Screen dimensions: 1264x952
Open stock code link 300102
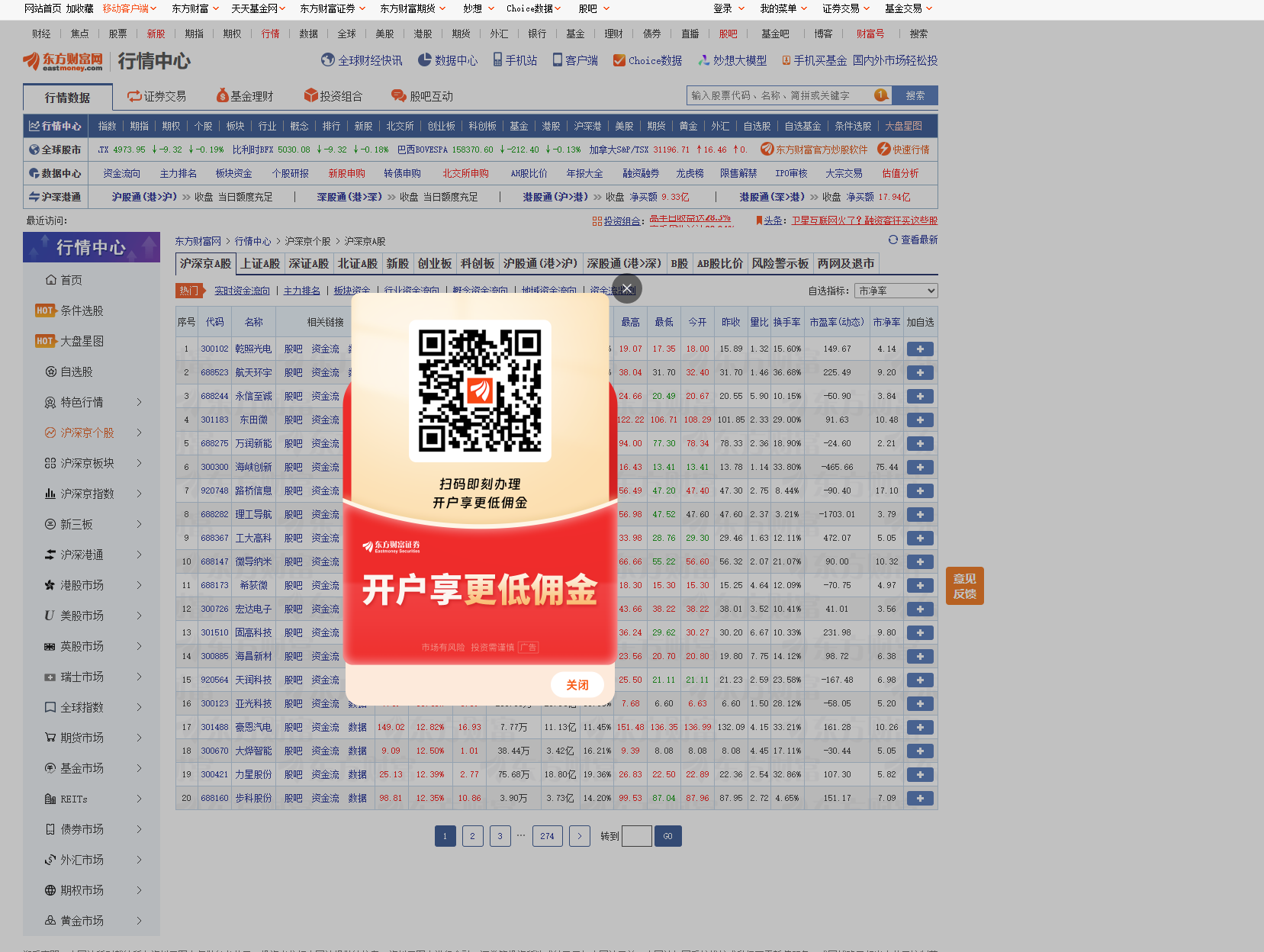point(214,349)
